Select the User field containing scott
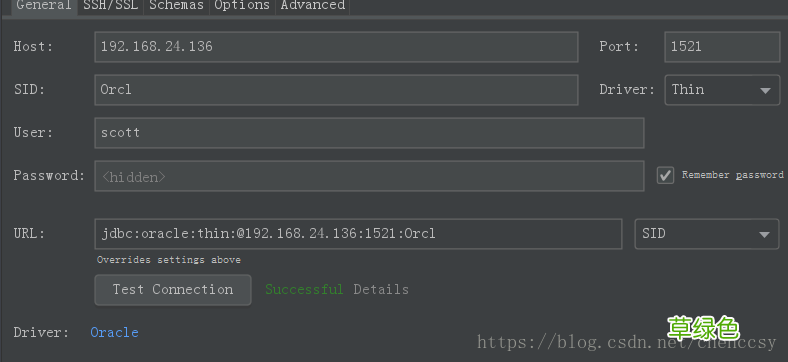The height and width of the screenshot is (362, 788). pyautogui.click(x=369, y=133)
